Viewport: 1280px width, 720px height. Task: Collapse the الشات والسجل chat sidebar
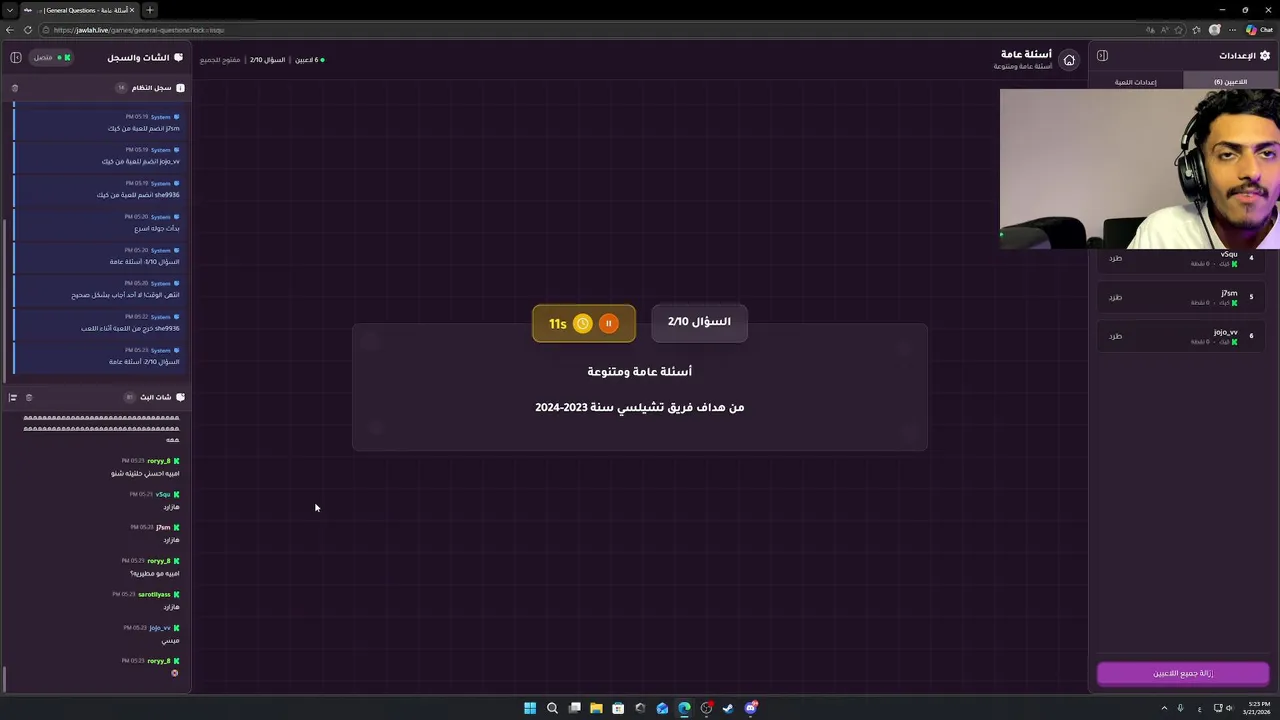(x=16, y=57)
